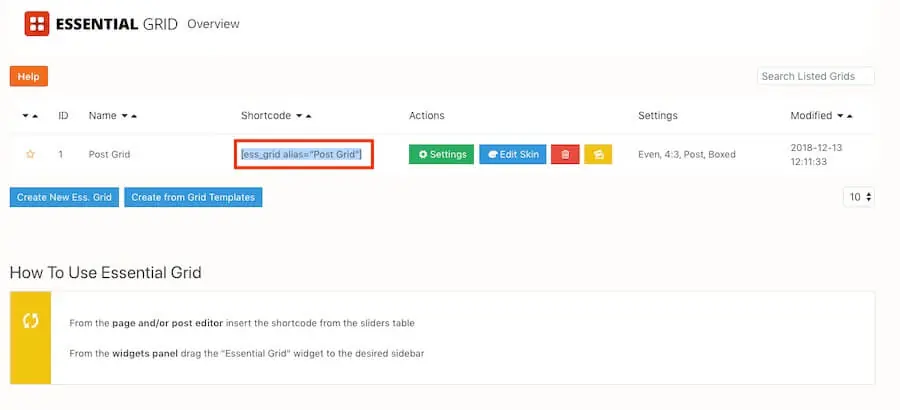Click the Actions column header
Screen dimensions: 900x410
point(426,115)
